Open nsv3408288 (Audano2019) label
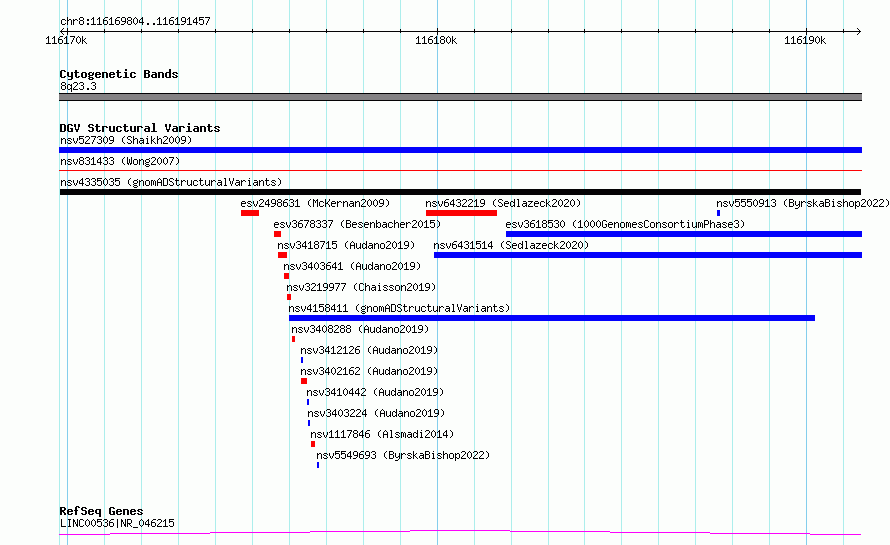890x545 pixels. [x=360, y=329]
